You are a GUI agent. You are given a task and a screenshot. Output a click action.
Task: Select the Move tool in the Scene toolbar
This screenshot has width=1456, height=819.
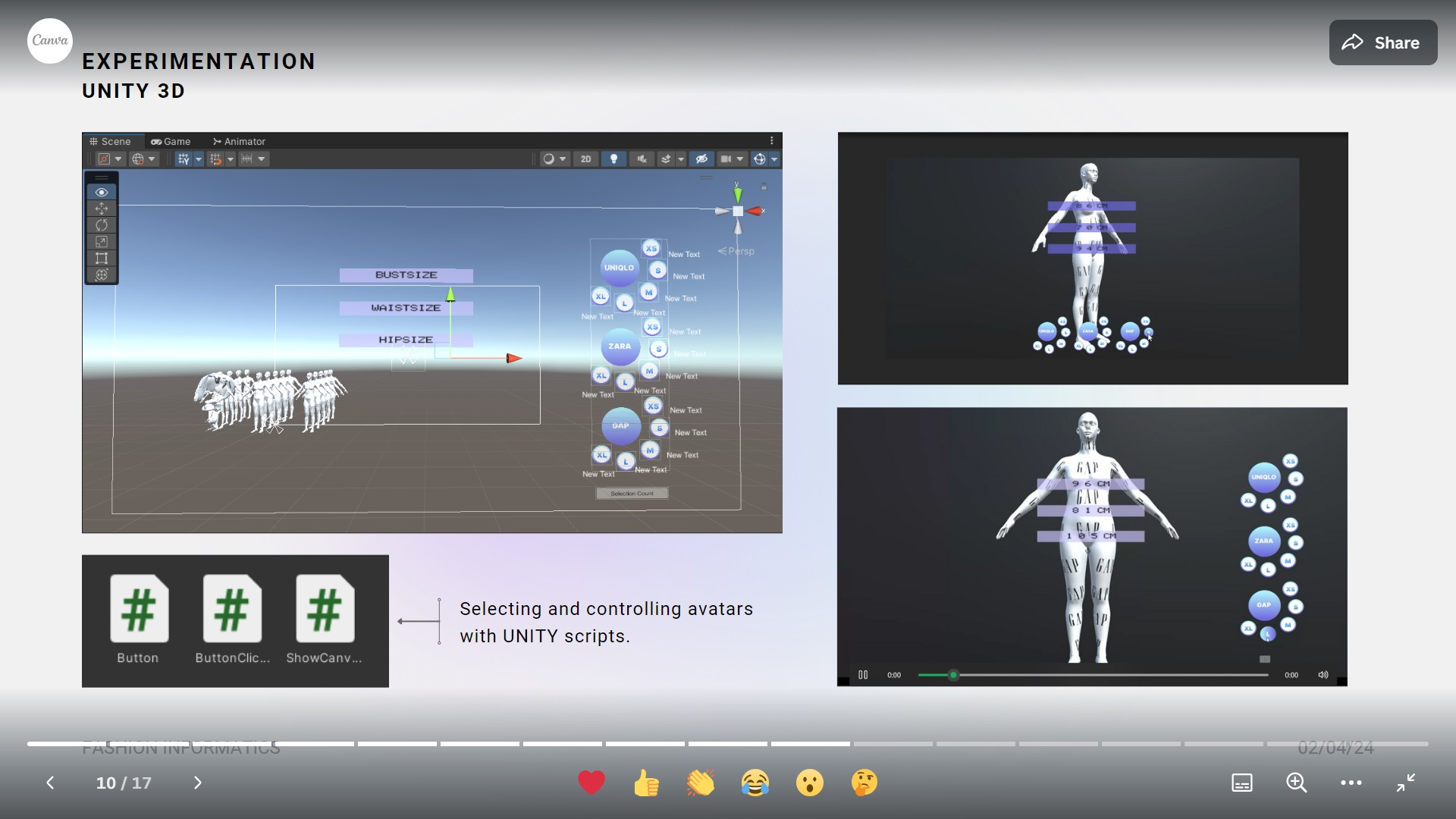click(102, 209)
